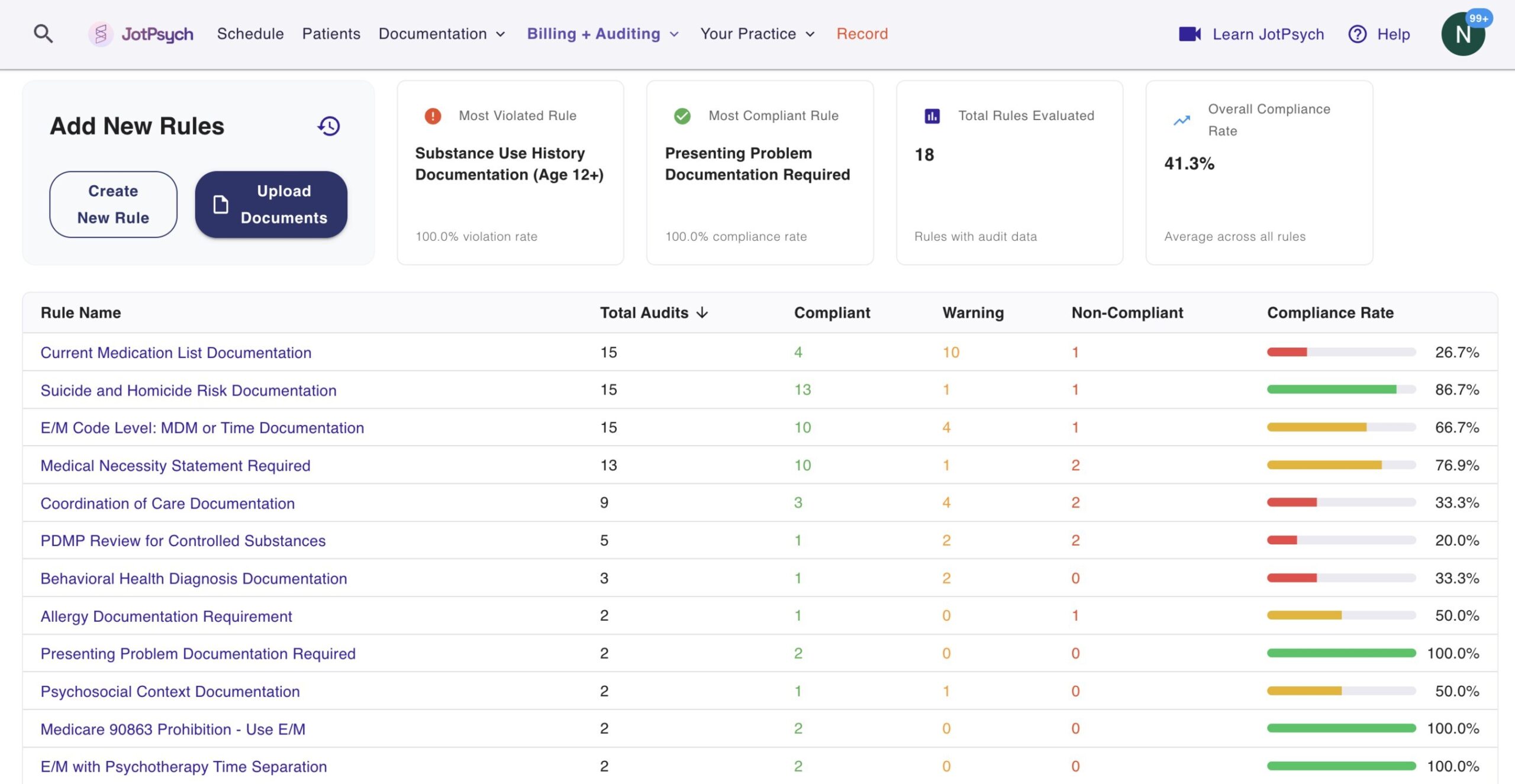The width and height of the screenshot is (1515, 784).
Task: Click the Create New Rule button
Action: click(x=113, y=204)
